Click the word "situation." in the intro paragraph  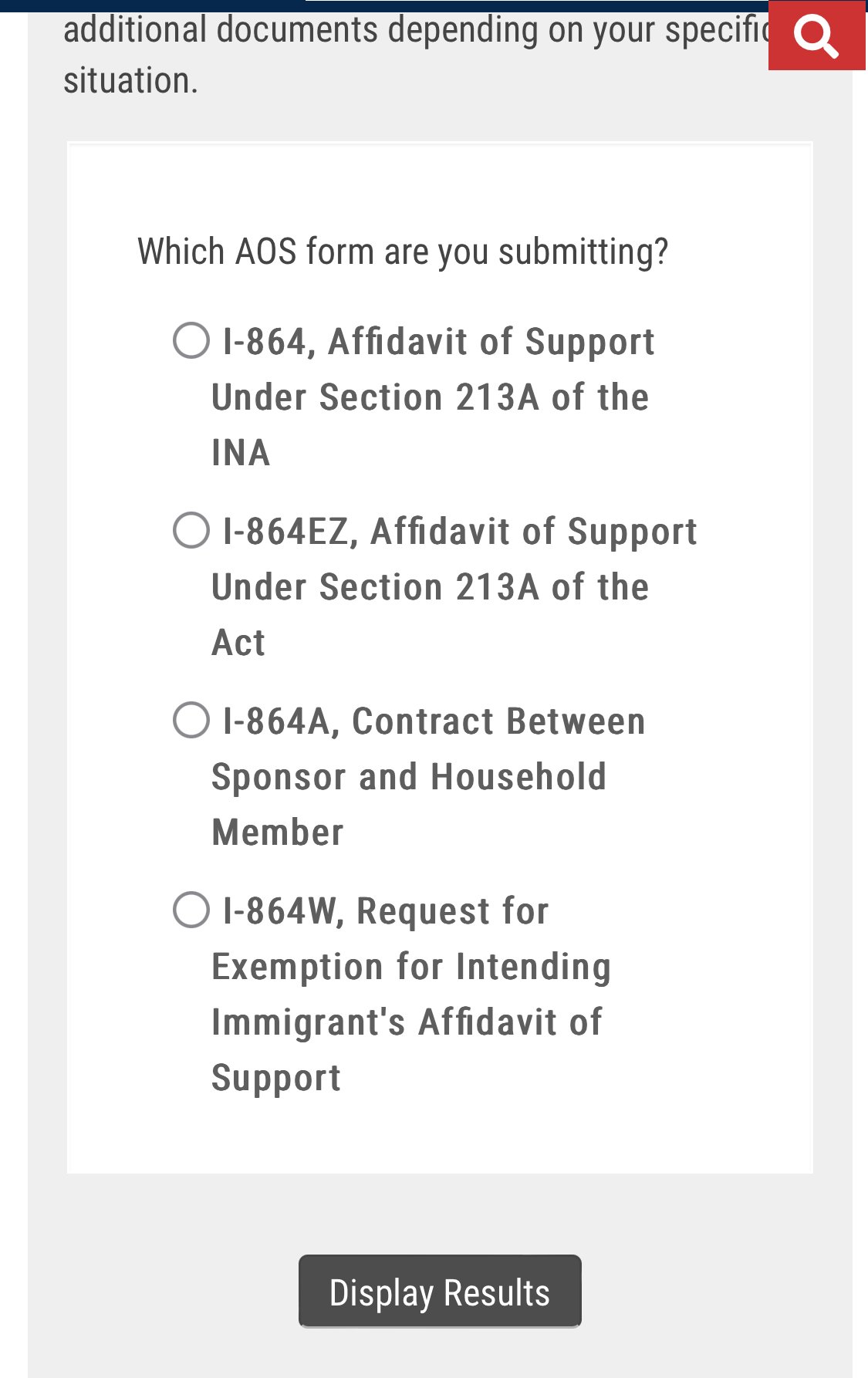(x=130, y=81)
